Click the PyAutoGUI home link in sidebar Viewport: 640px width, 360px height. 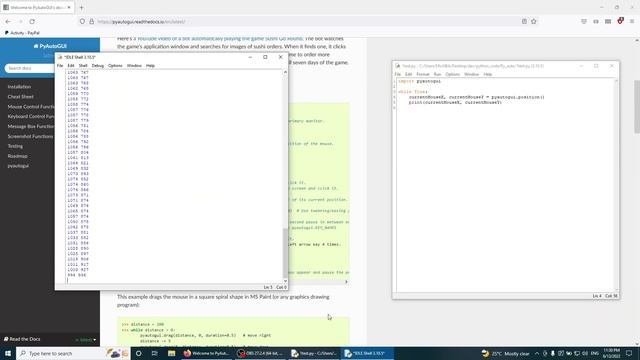click(x=50, y=46)
